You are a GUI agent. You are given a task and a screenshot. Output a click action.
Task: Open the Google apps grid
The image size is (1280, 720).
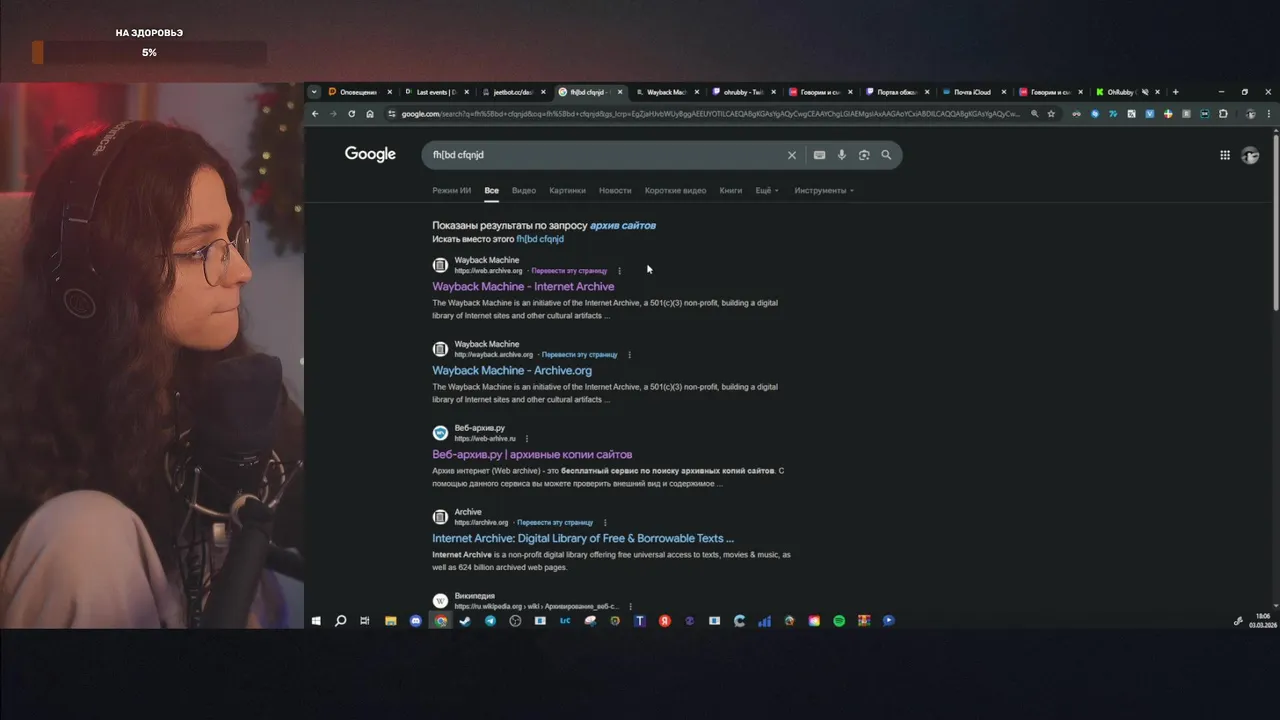tap(1225, 155)
